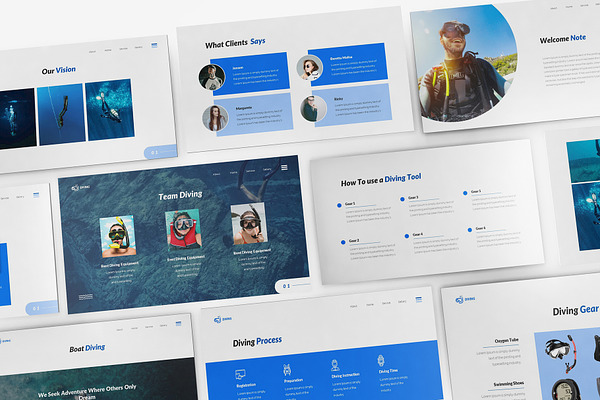
Task: Click the sunglasses woman client avatar
Action: pos(310,68)
